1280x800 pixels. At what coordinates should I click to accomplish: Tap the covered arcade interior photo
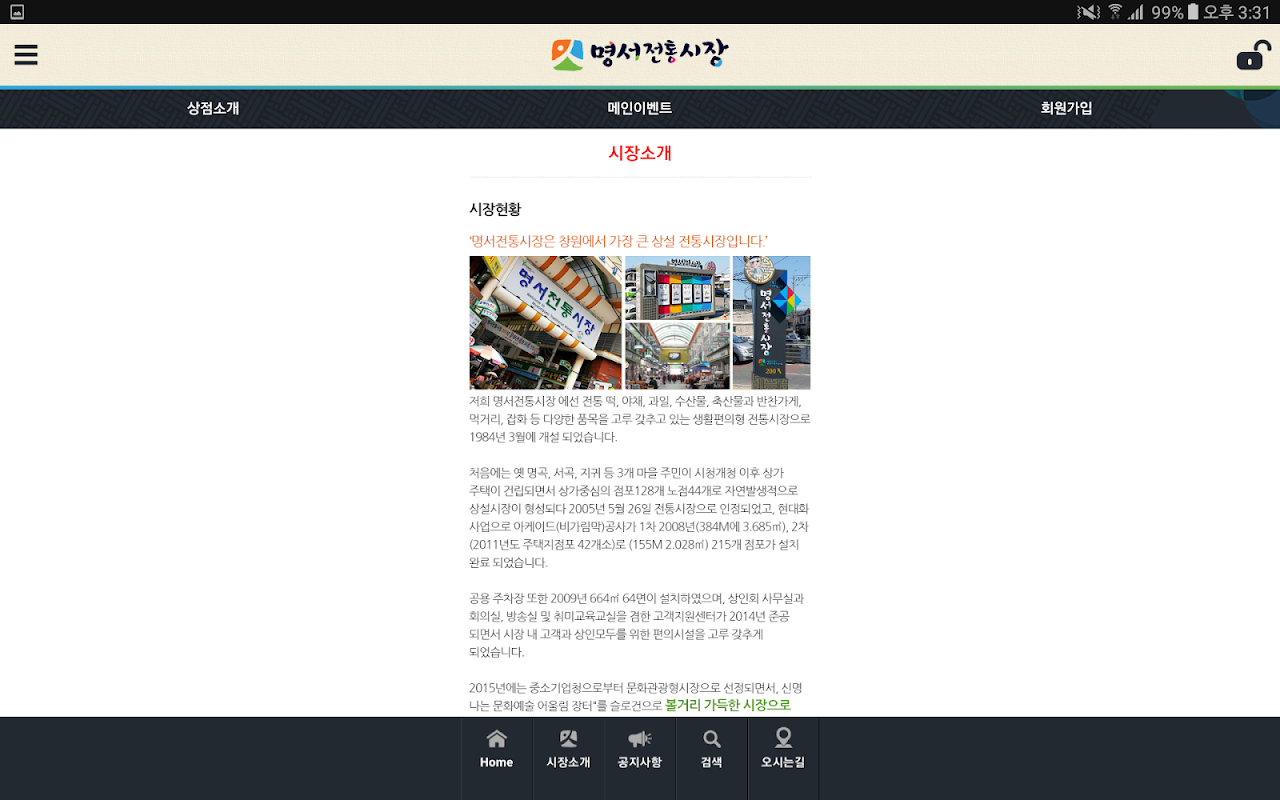coord(677,356)
